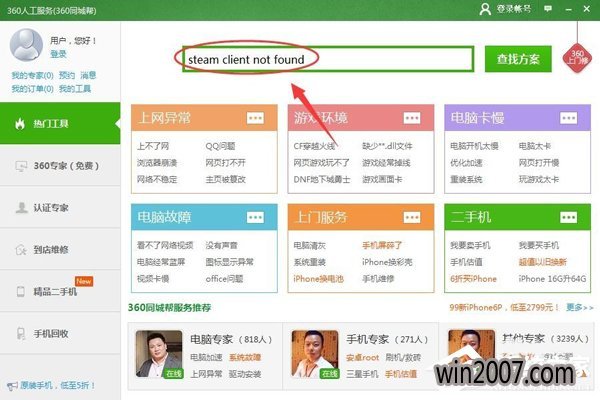This screenshot has width=600, height=400.
Task: Open 原装手机,低至5折 promo link
Action: tap(57, 385)
